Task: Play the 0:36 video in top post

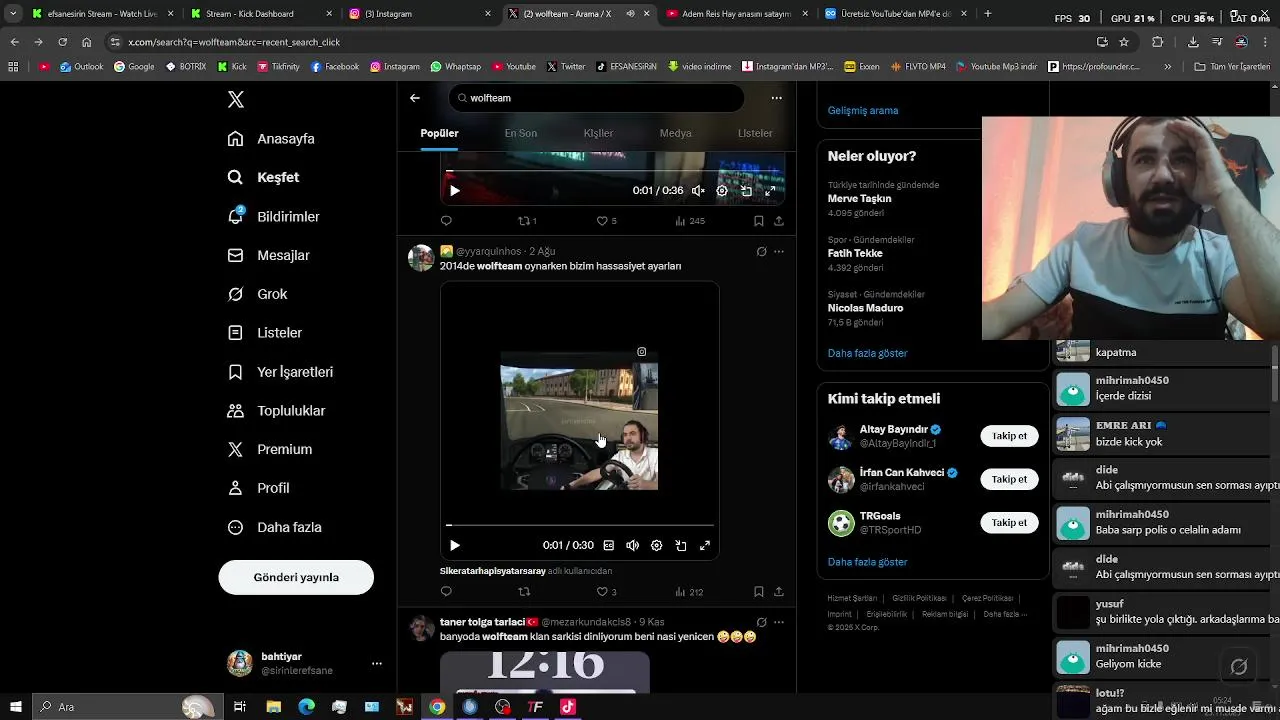Action: (454, 191)
